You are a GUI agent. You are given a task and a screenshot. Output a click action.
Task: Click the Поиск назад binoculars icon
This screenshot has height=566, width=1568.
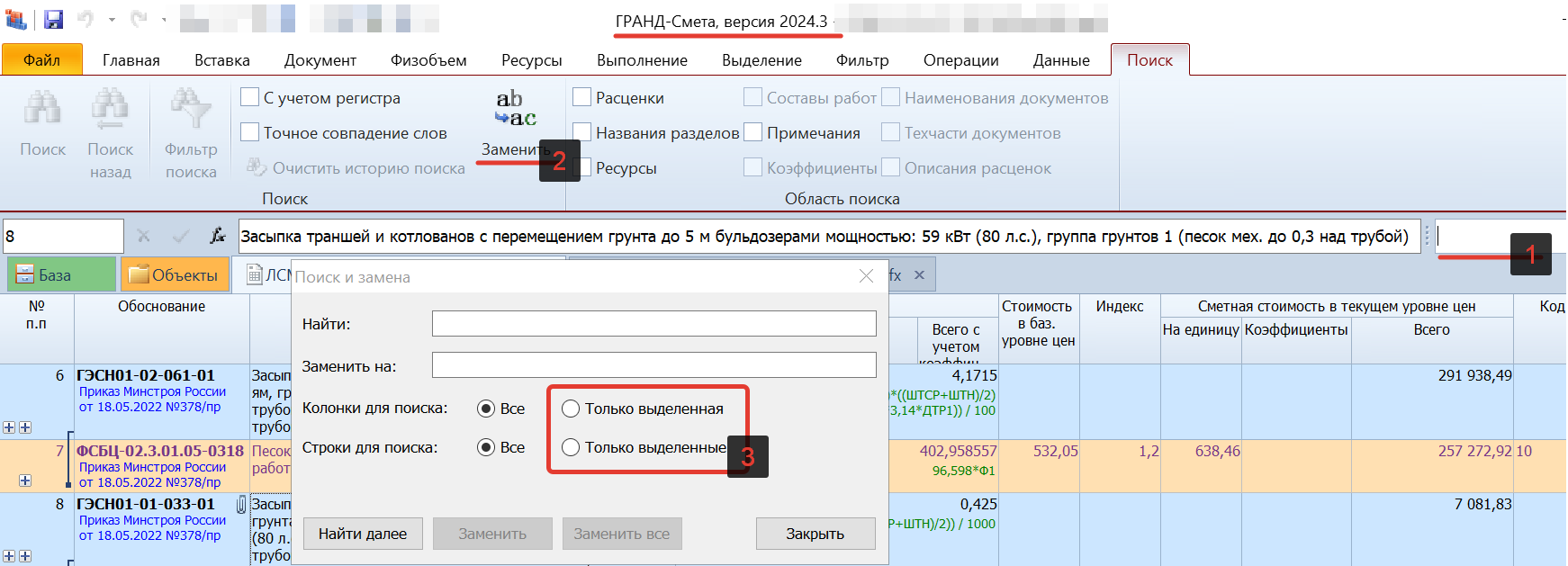tap(110, 108)
